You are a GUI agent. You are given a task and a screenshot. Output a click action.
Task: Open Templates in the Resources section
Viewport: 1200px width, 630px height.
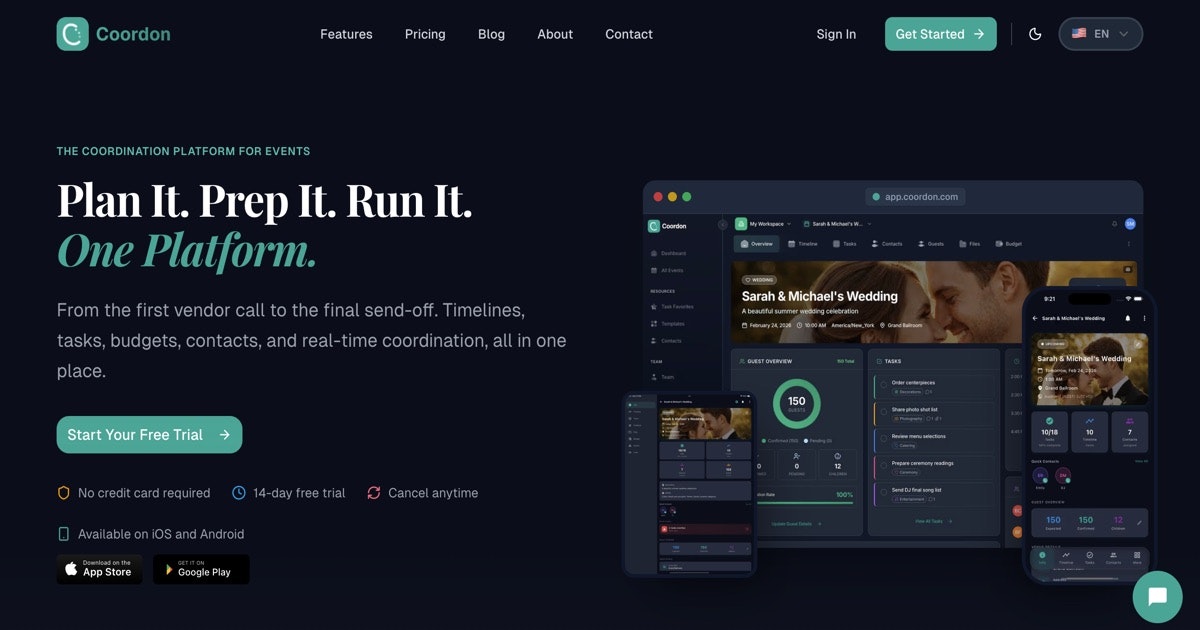coord(675,324)
